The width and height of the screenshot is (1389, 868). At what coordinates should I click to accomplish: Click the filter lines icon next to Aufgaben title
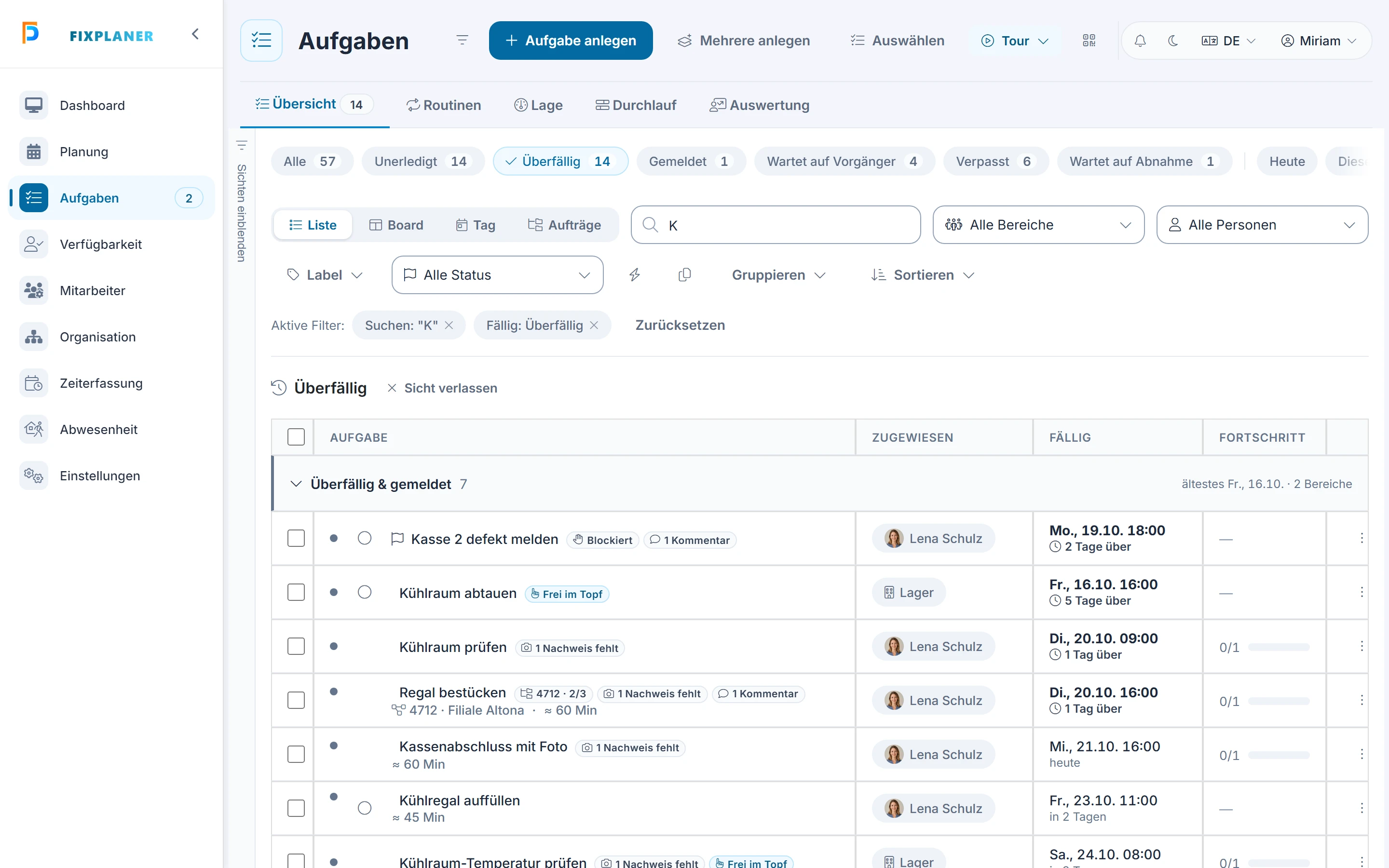(462, 40)
